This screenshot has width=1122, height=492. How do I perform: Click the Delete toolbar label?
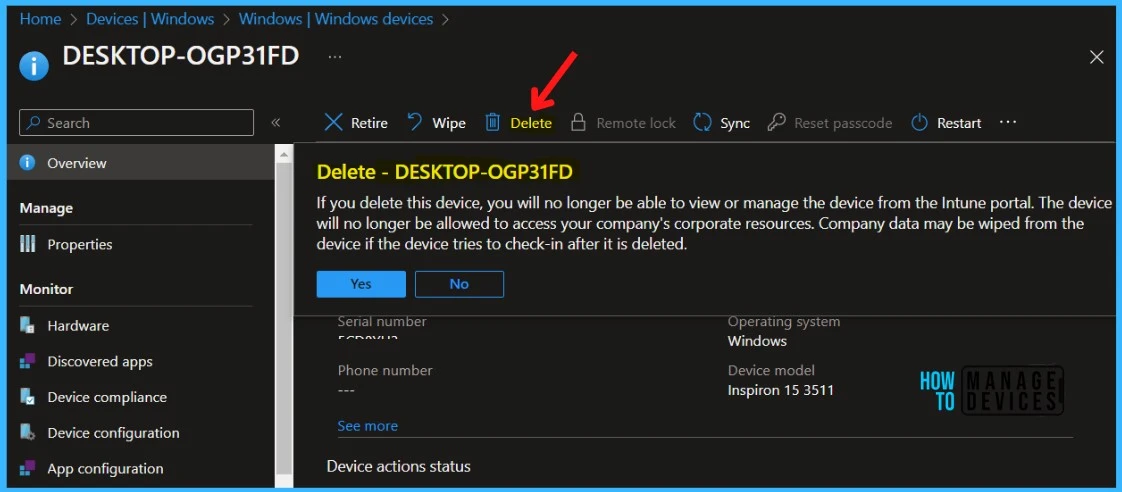(531, 123)
